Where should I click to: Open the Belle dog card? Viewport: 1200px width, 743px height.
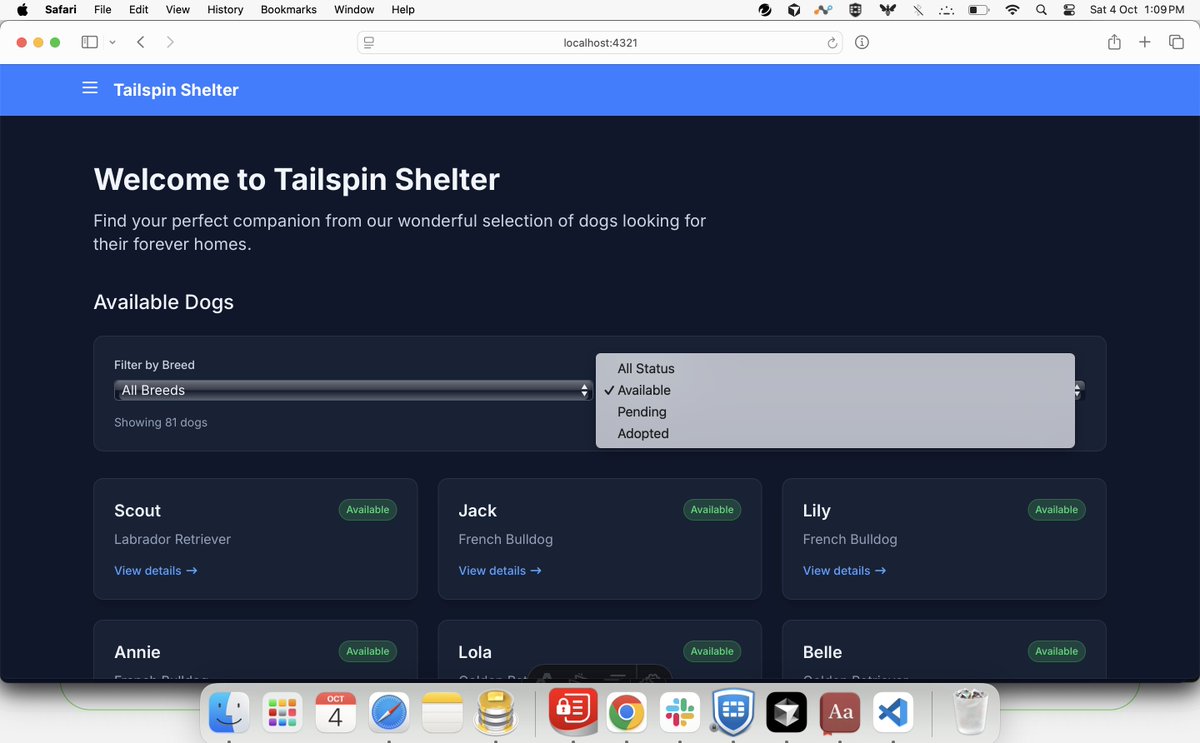(944, 651)
